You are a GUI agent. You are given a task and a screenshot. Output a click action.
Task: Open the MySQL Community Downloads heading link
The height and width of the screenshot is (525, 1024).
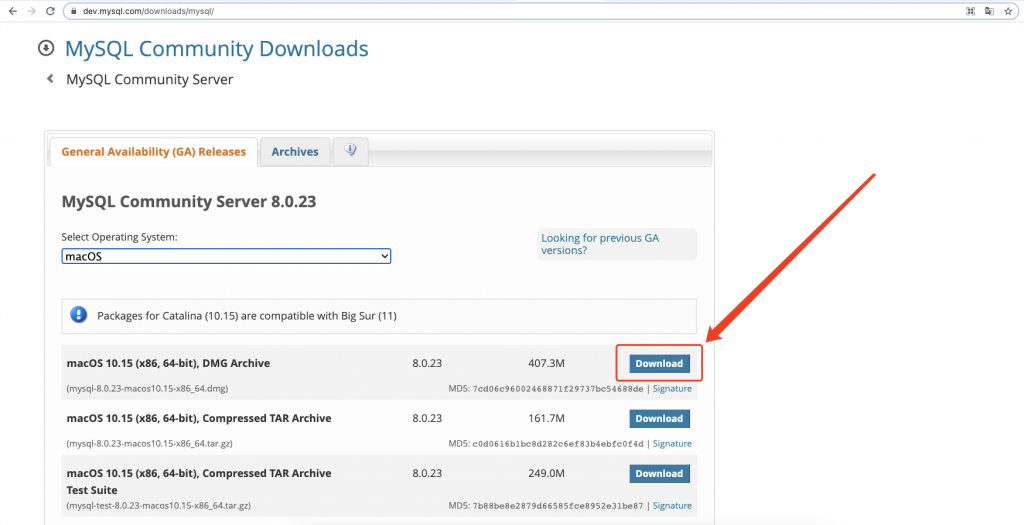pos(216,48)
